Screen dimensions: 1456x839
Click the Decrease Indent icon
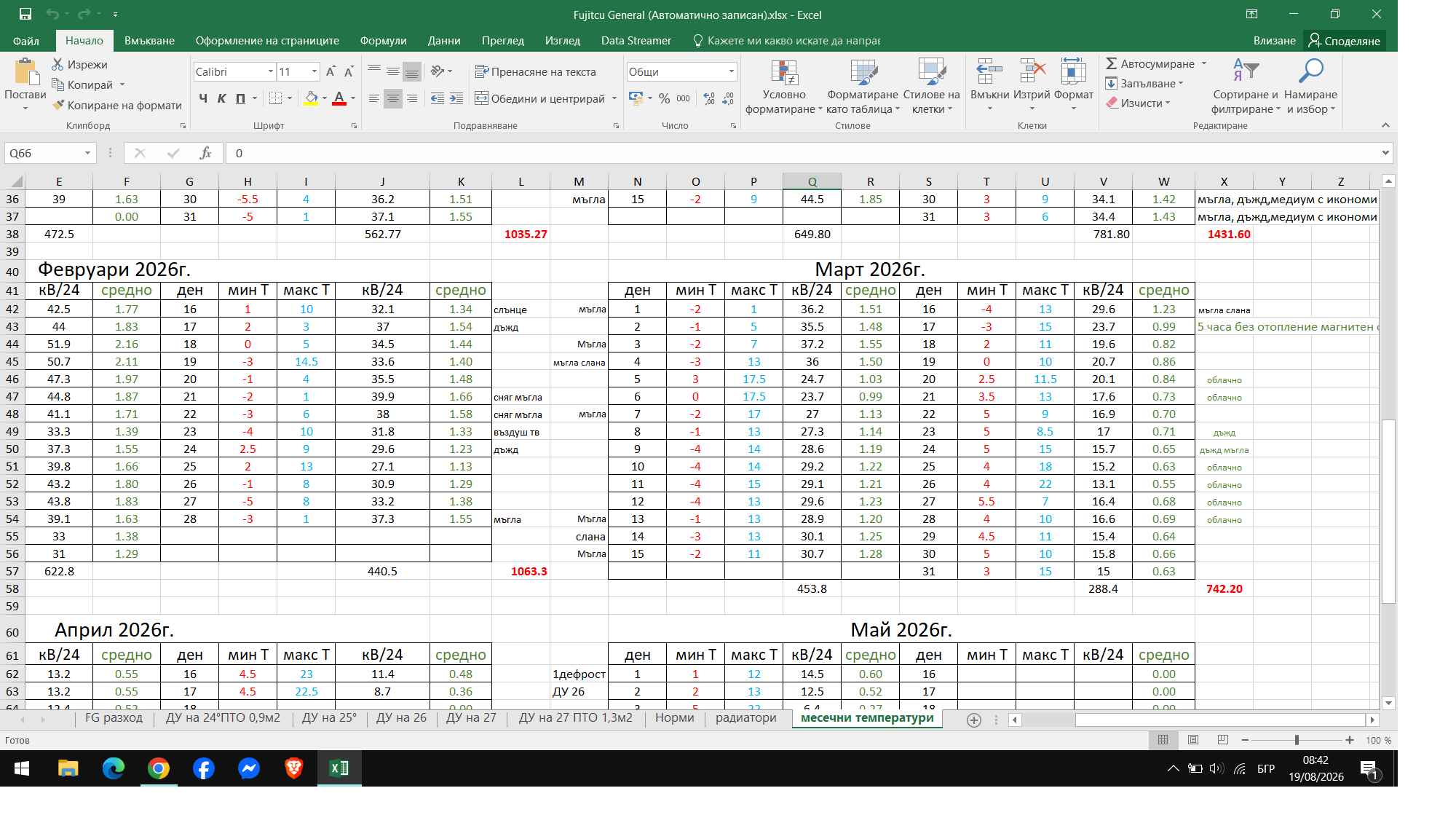point(438,98)
